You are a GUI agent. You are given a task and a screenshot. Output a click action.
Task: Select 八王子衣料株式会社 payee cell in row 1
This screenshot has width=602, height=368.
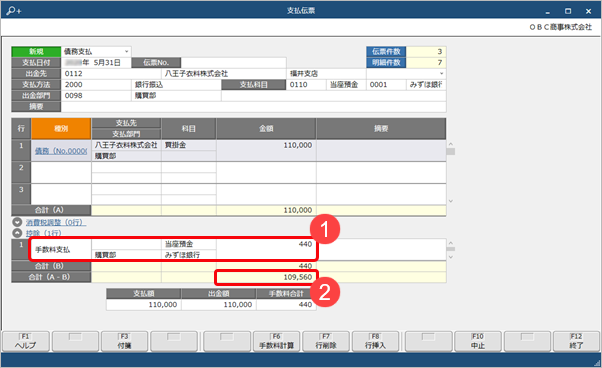click(x=126, y=145)
